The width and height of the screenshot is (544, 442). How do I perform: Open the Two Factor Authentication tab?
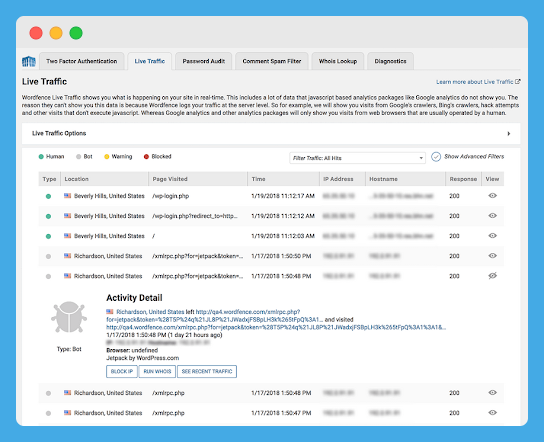(82, 61)
